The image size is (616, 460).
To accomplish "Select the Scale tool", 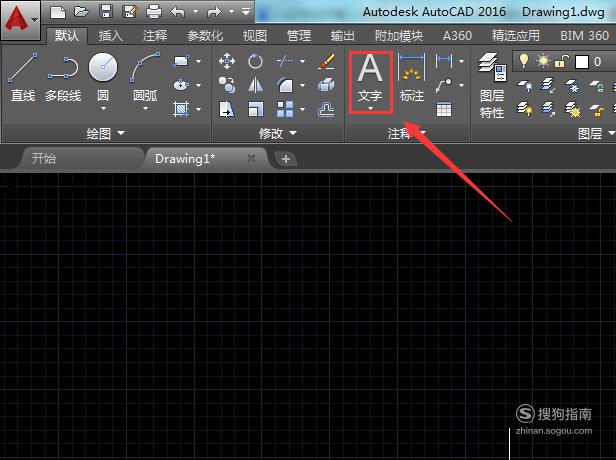I will point(255,109).
